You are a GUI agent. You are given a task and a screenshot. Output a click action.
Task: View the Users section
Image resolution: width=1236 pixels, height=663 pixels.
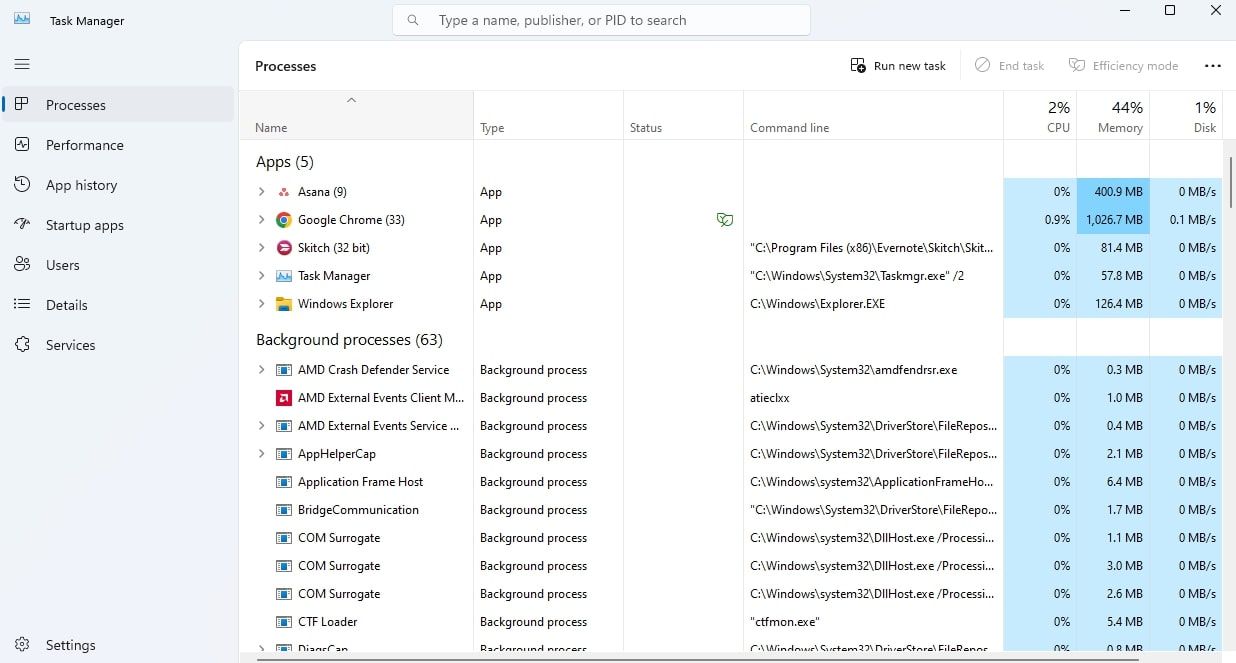point(62,265)
